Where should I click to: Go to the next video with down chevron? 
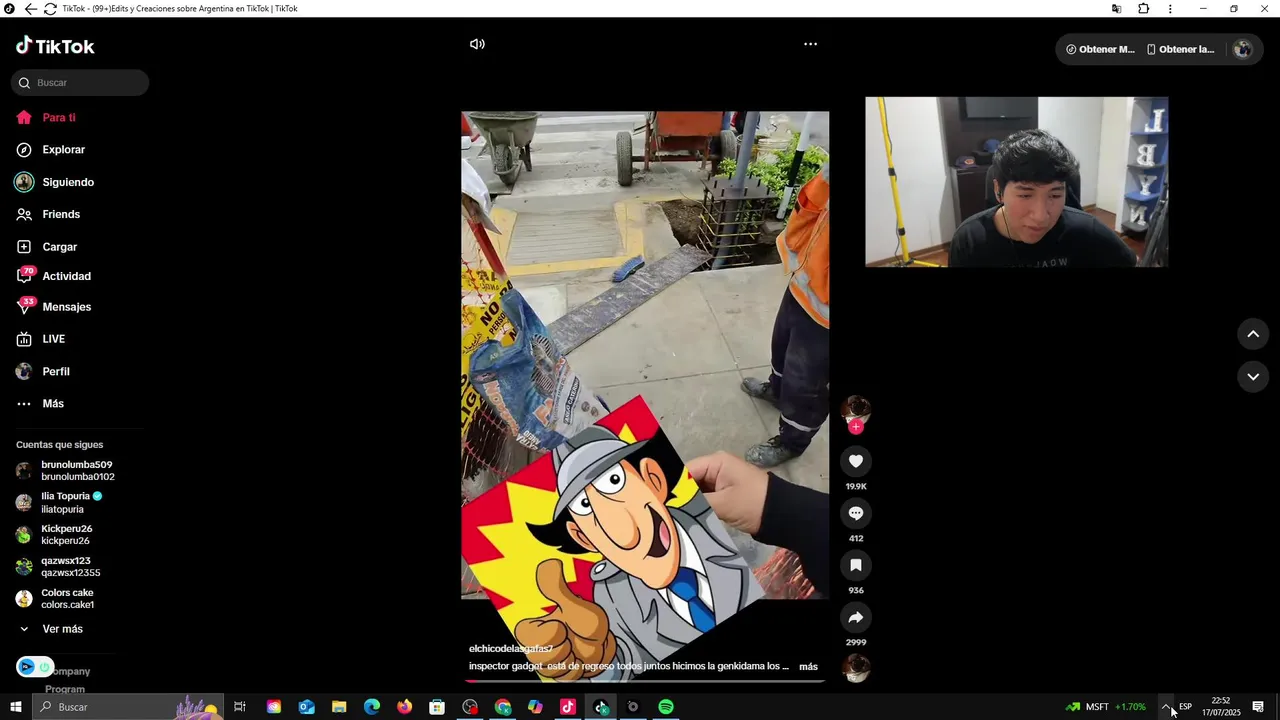pyautogui.click(x=1253, y=376)
